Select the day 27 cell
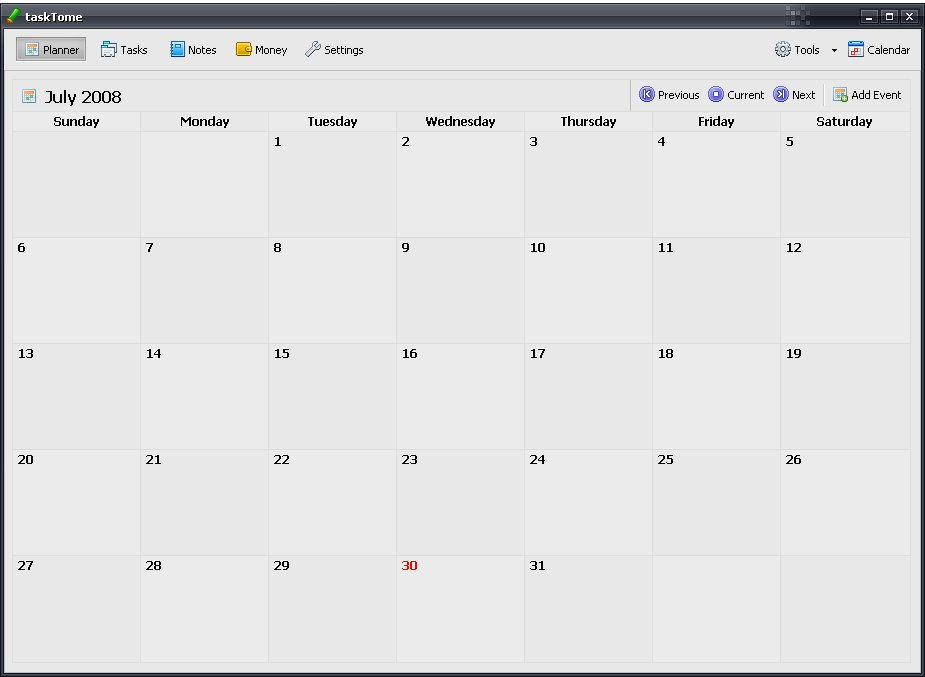 76,609
